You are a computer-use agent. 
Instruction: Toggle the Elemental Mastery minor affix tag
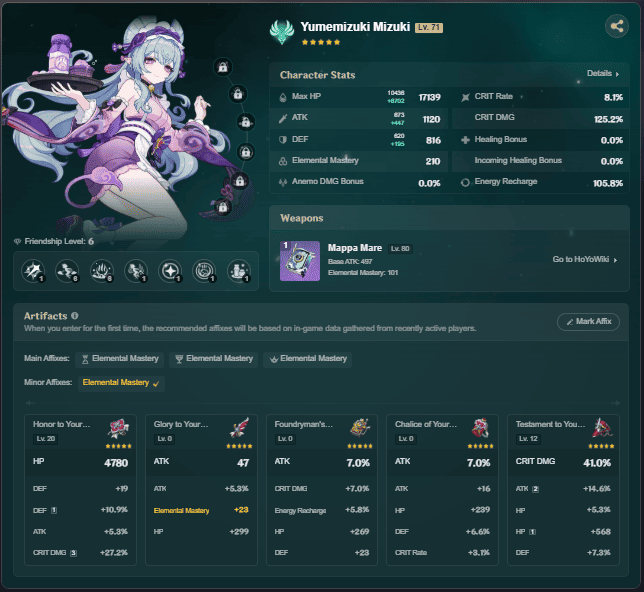click(121, 383)
